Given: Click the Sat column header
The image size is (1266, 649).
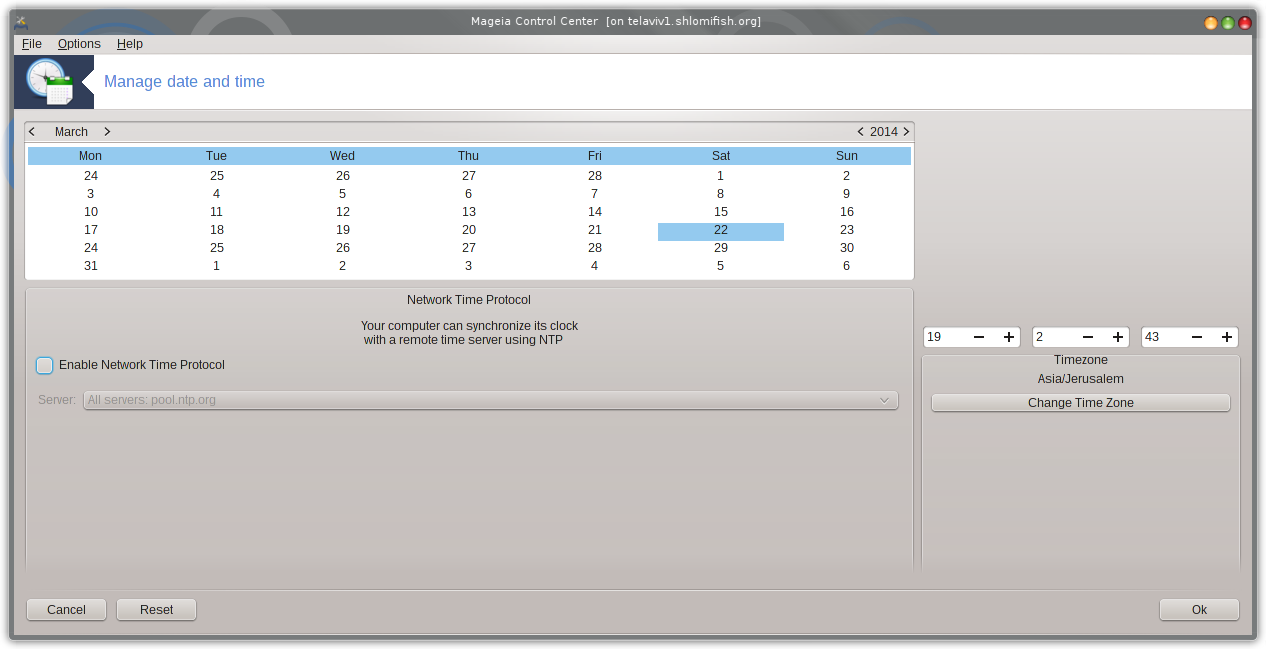Looking at the screenshot, I should [x=721, y=156].
